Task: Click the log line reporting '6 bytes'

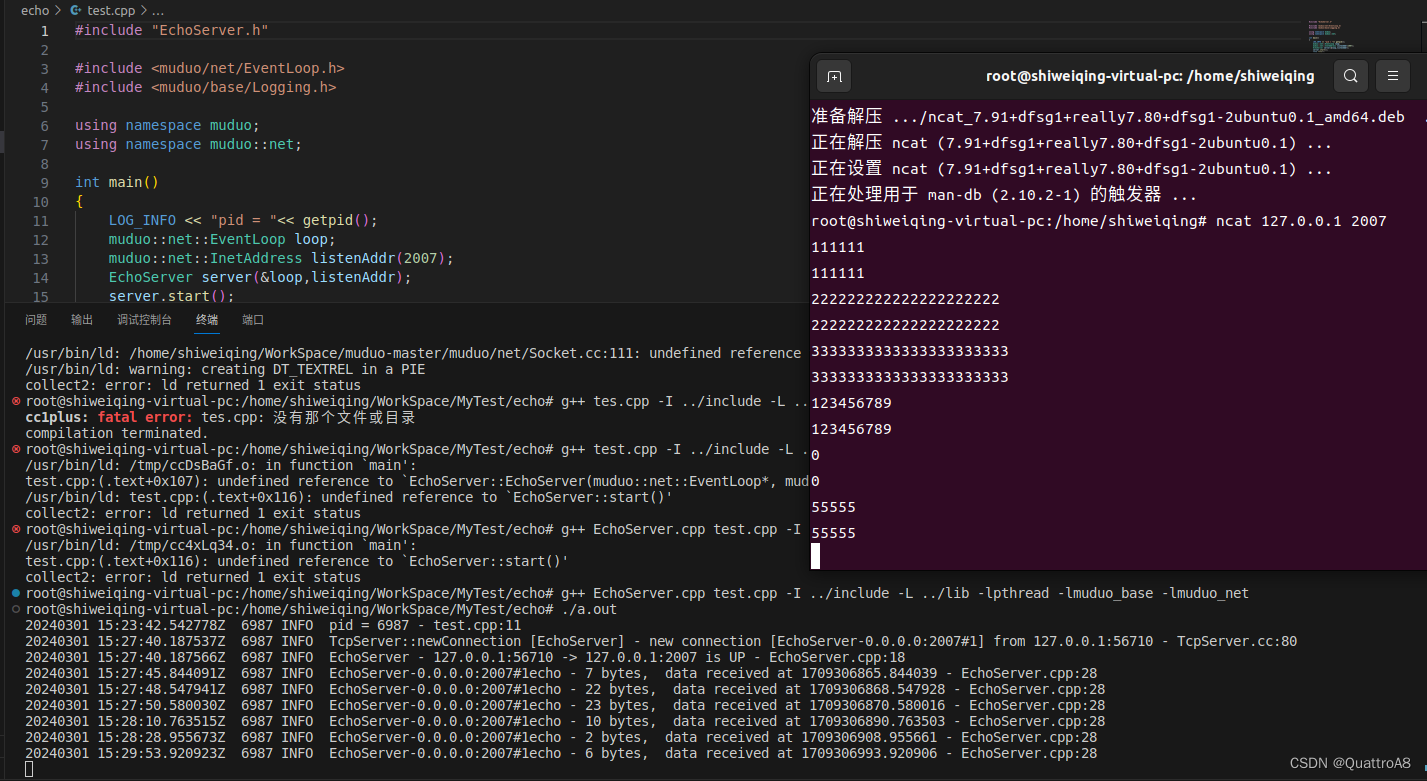Action: coord(561,753)
